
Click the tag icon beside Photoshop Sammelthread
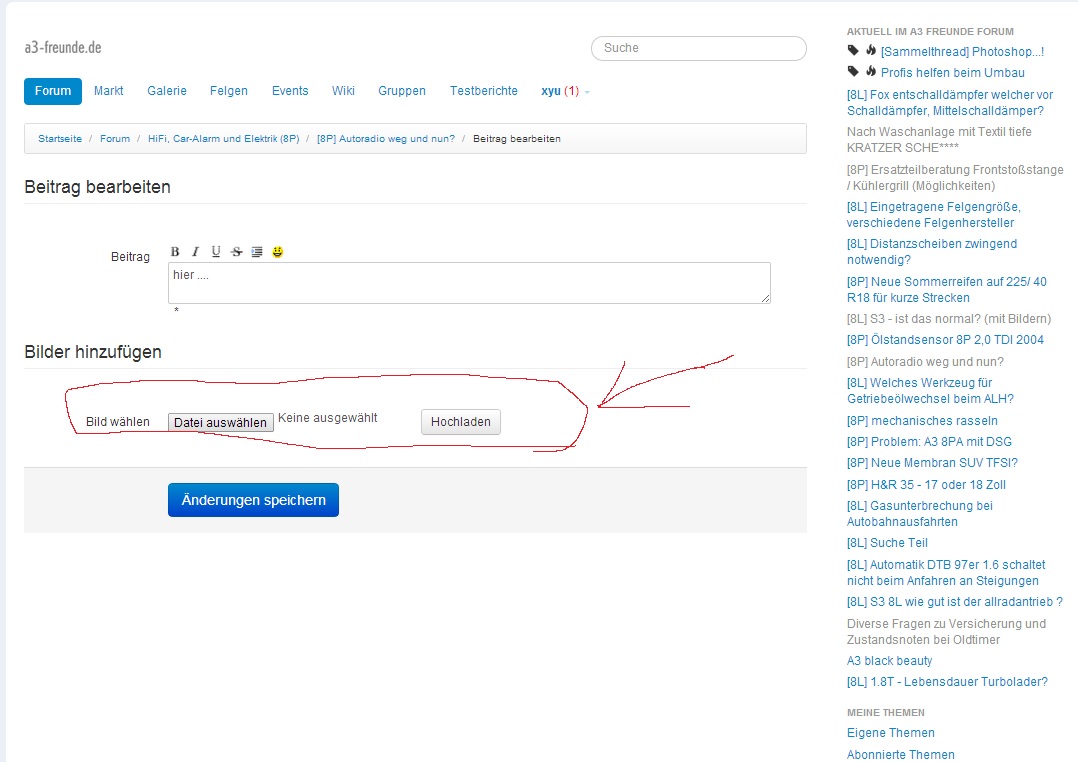pos(853,51)
